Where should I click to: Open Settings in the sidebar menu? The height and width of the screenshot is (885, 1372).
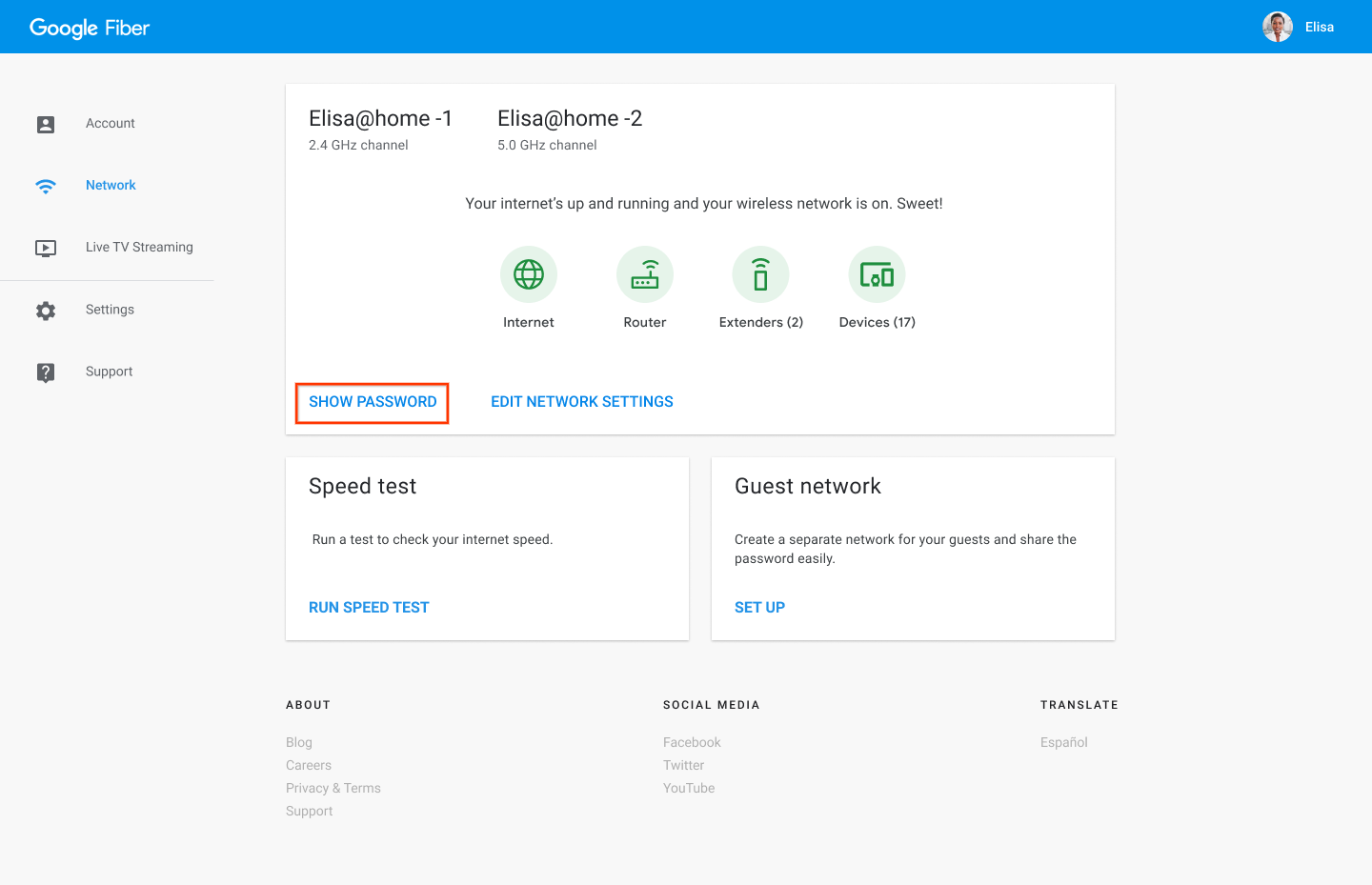pos(110,310)
